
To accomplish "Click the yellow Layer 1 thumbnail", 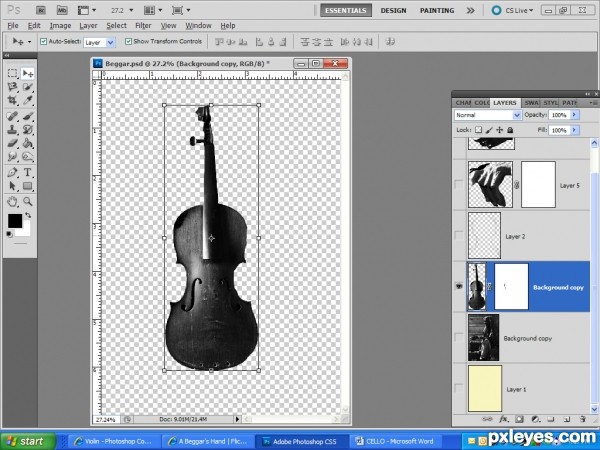I will tap(484, 388).
